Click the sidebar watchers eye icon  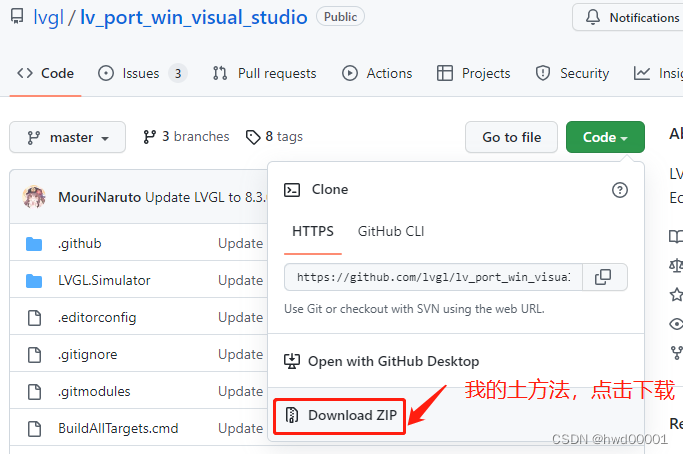click(x=676, y=324)
